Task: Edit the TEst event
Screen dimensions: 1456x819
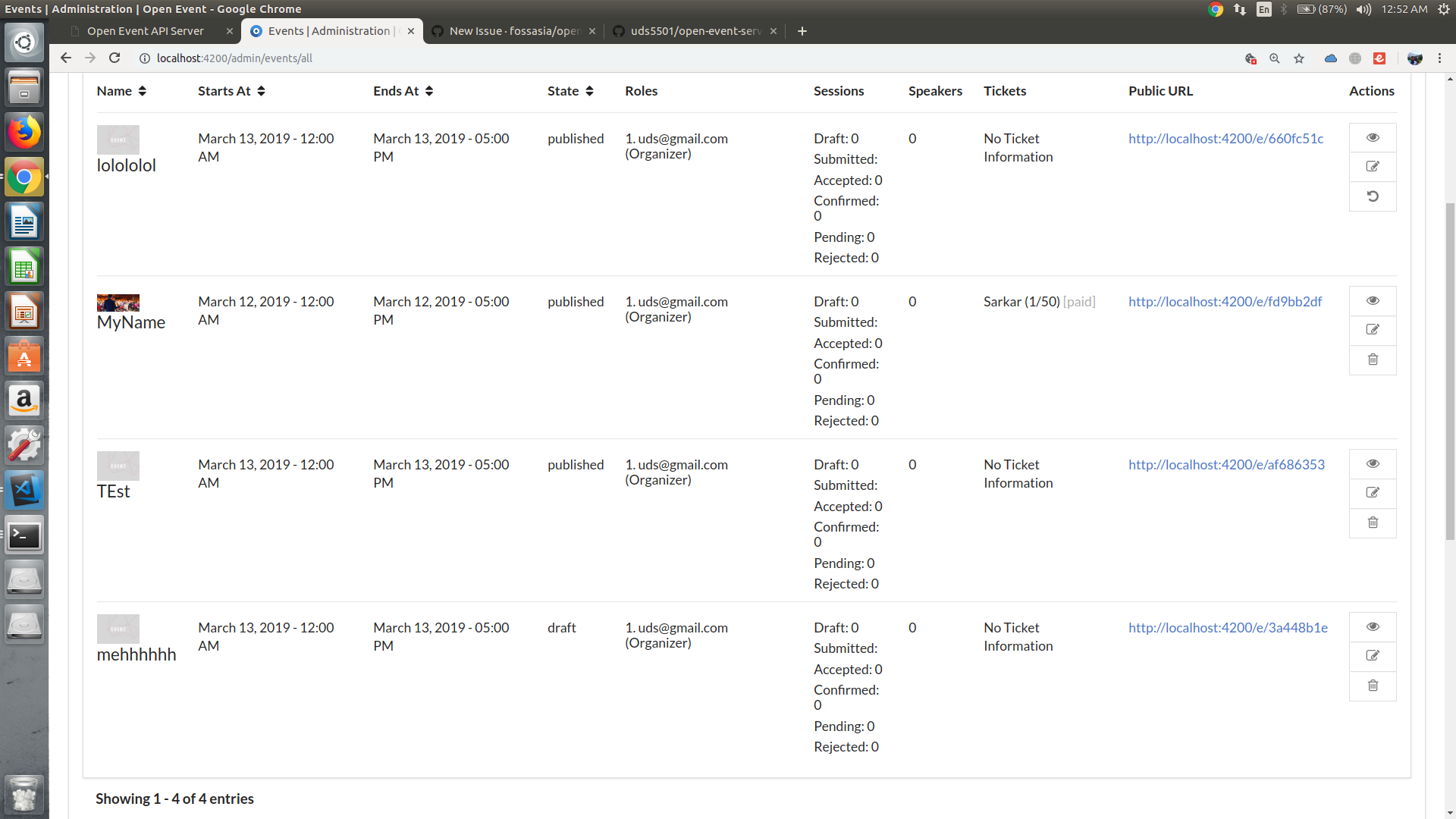Action: point(1372,493)
